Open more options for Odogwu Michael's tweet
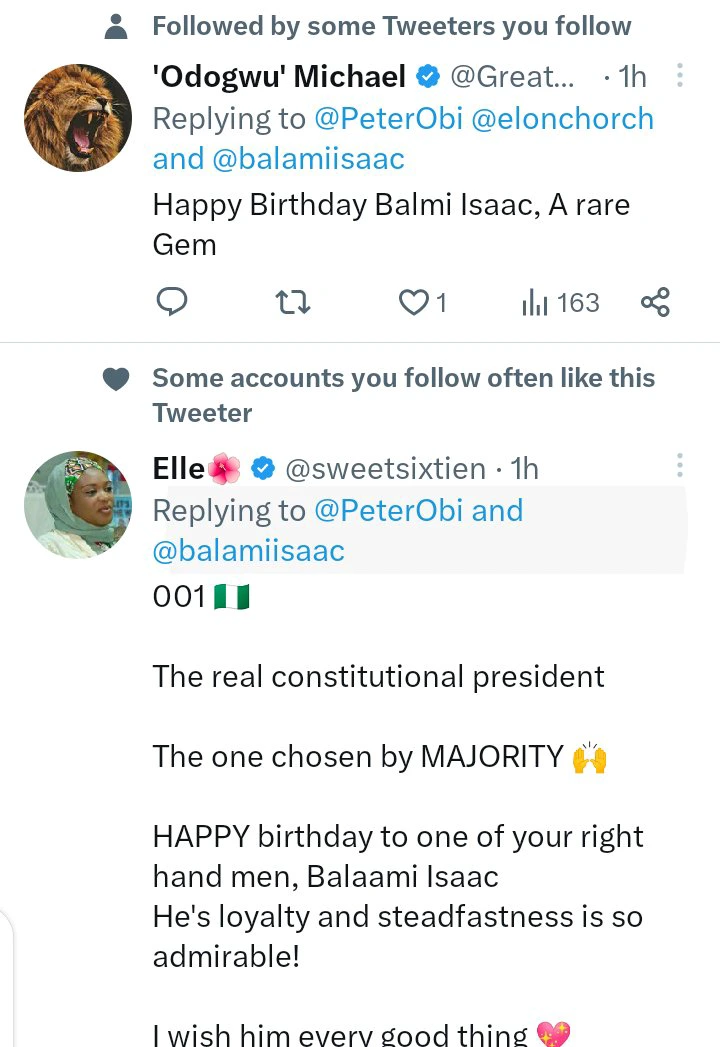 point(679,75)
